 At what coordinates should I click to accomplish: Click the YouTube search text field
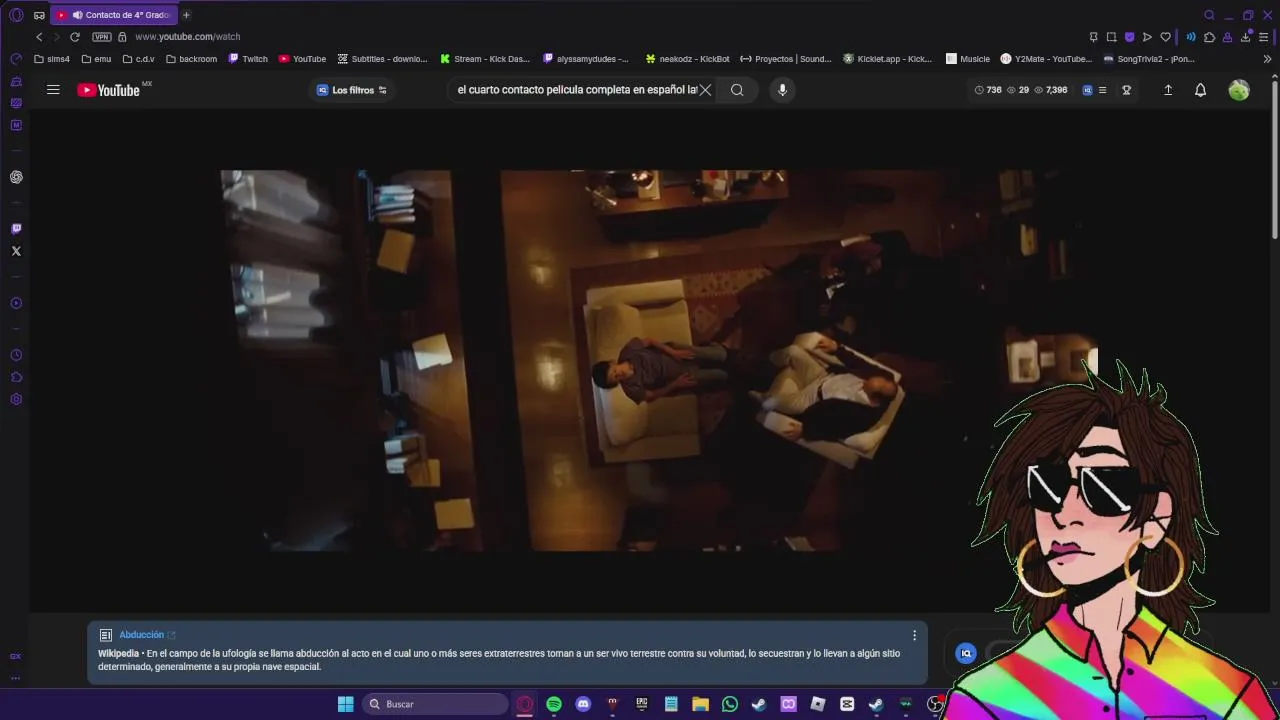coord(577,90)
